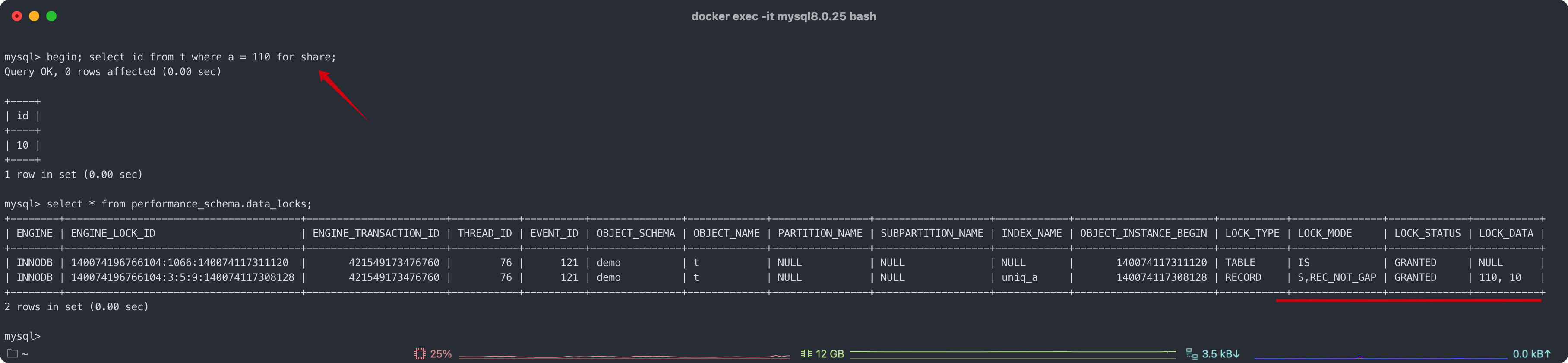The image size is (1568, 363).
Task: Click the CPU usage graph line
Action: tap(624, 356)
